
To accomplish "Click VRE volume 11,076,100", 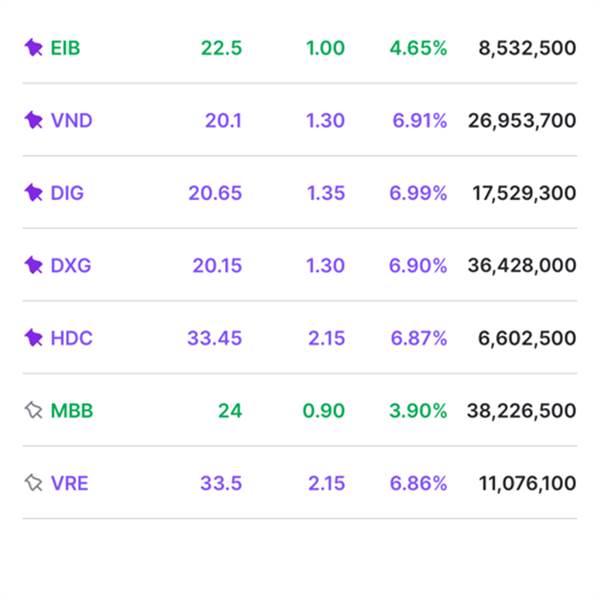I will (x=527, y=483).
